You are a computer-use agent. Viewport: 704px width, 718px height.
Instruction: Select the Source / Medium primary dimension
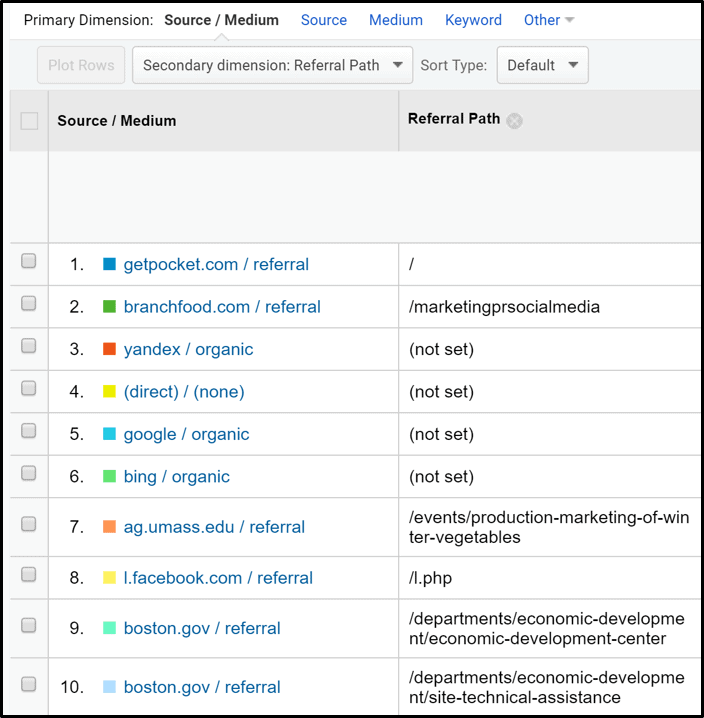[221, 20]
